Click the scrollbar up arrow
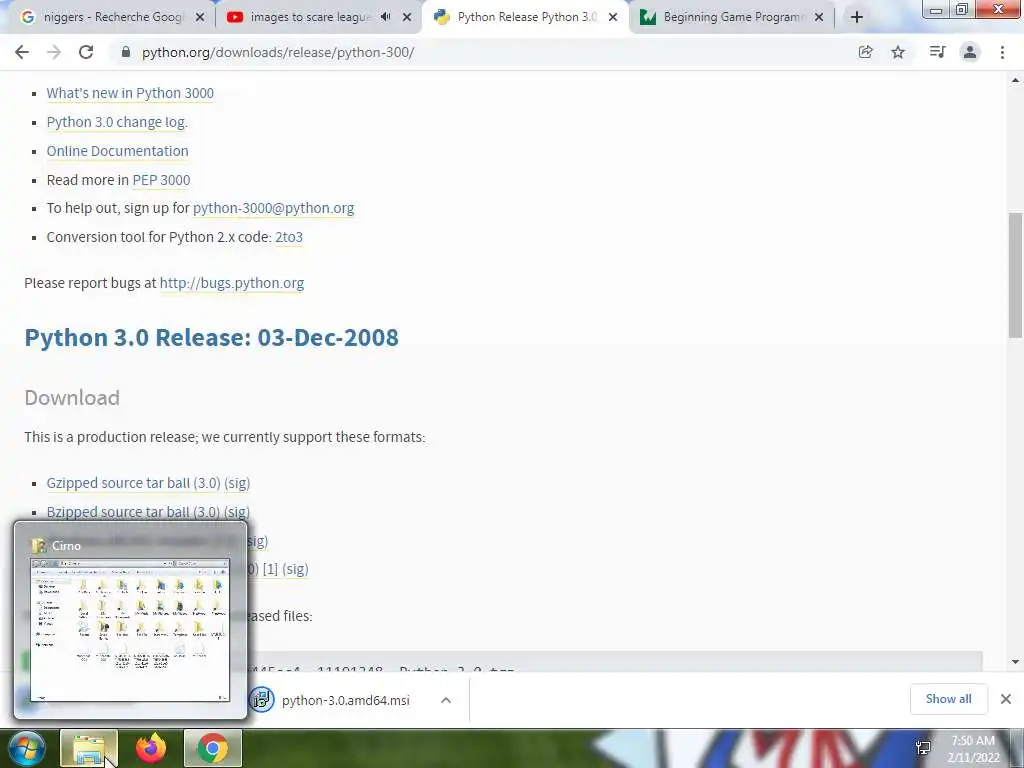Image resolution: width=1024 pixels, height=768 pixels. point(1015,80)
